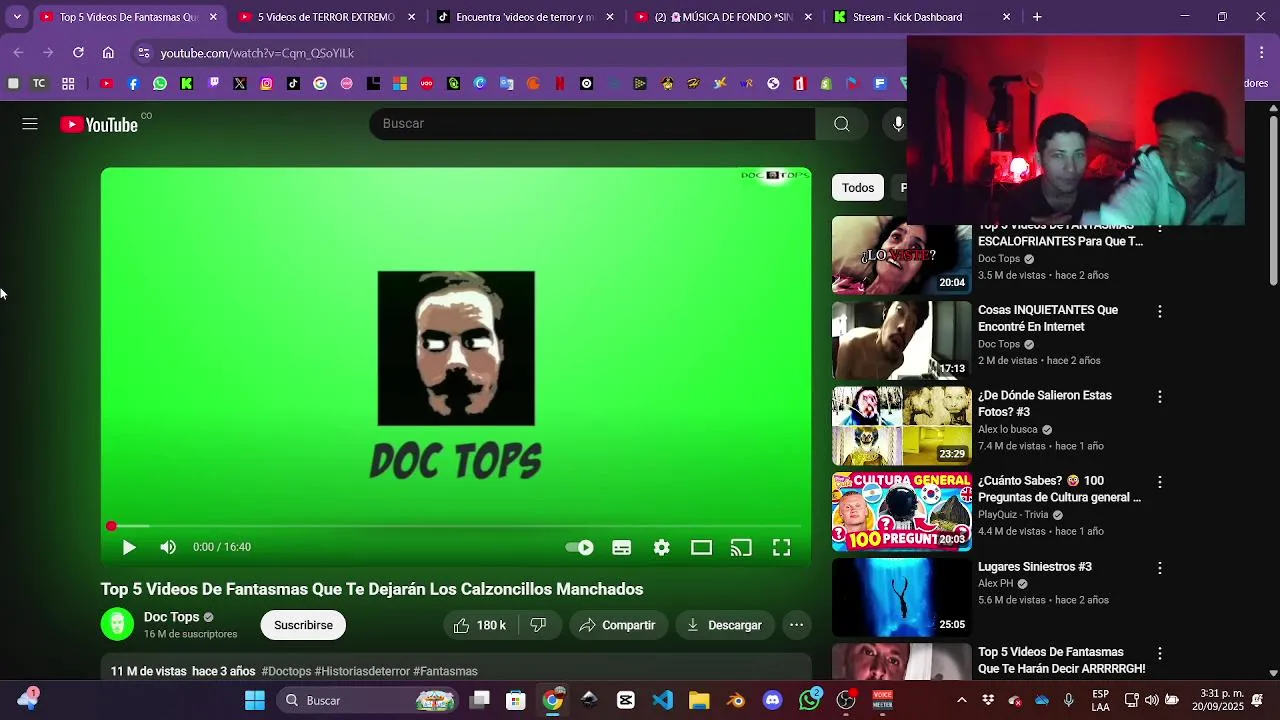View site information icon in address bar
Viewport: 1280px width, 720px height.
(144, 53)
